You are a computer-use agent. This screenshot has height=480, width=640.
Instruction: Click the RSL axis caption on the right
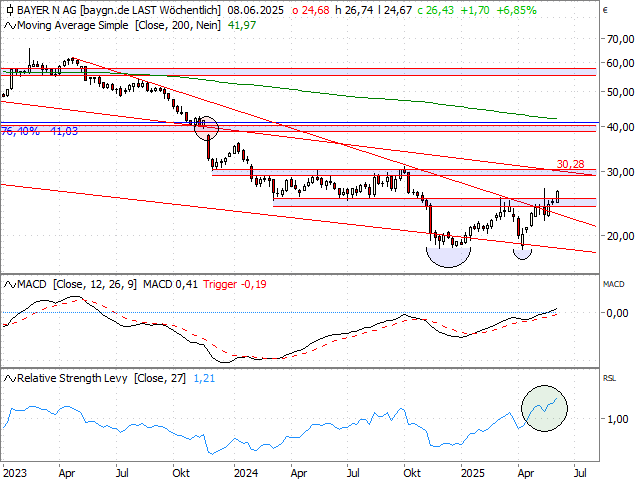coord(609,378)
